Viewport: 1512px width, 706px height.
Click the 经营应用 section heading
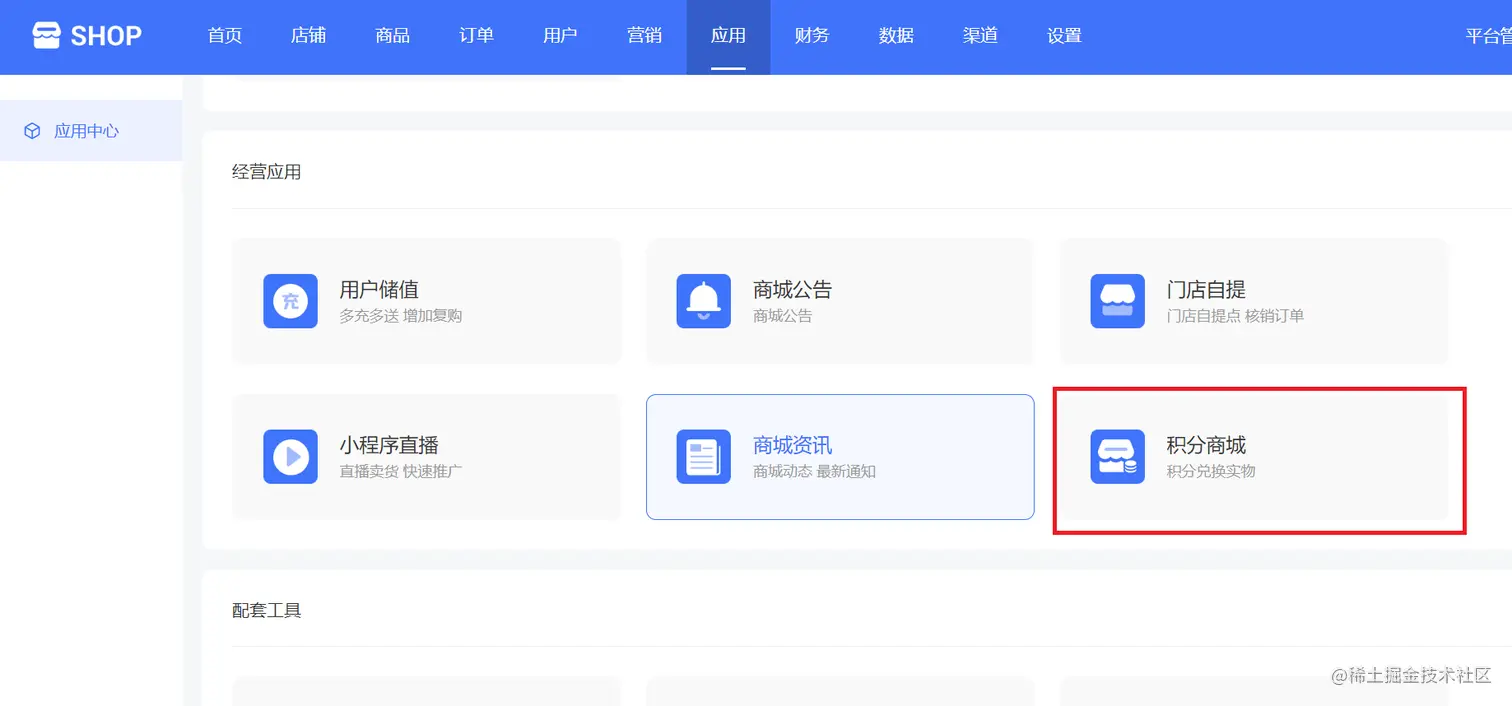267,172
